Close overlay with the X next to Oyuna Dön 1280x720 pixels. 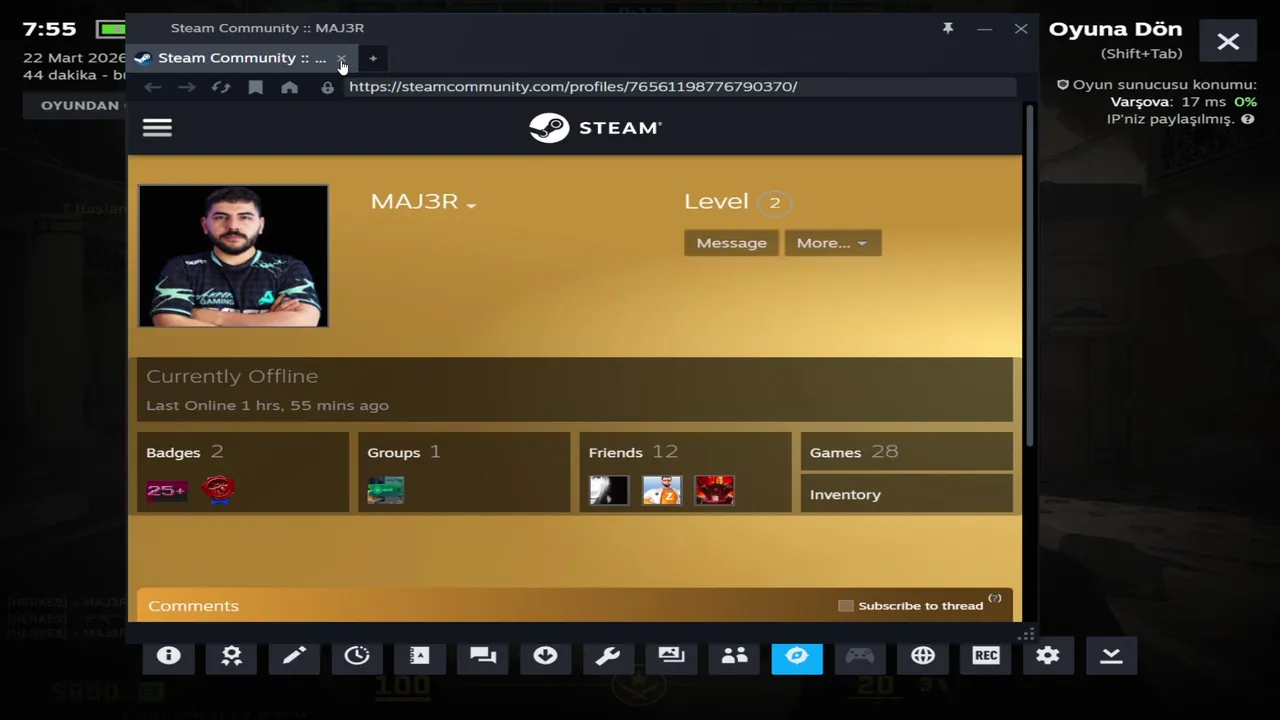pyautogui.click(x=1228, y=41)
